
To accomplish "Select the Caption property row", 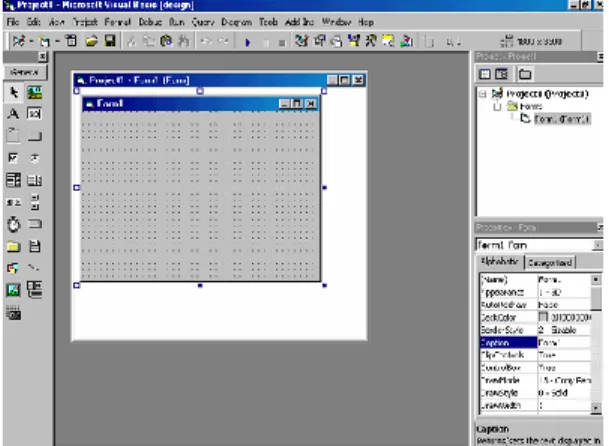I will (x=535, y=342).
